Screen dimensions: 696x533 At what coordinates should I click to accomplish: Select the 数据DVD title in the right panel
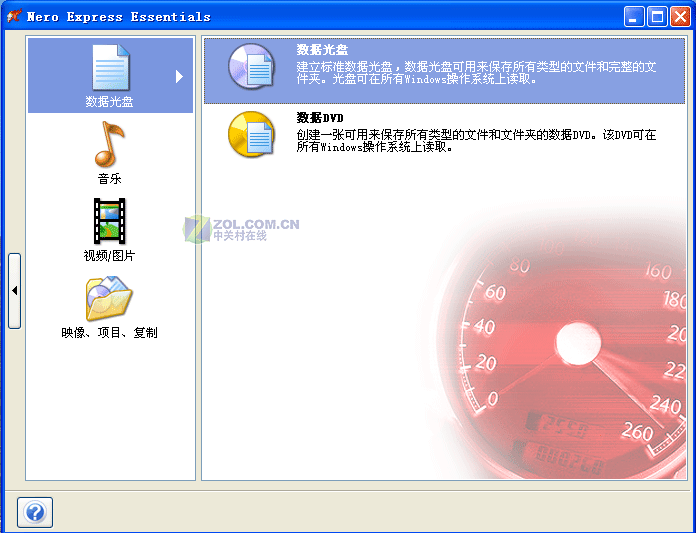click(x=320, y=118)
